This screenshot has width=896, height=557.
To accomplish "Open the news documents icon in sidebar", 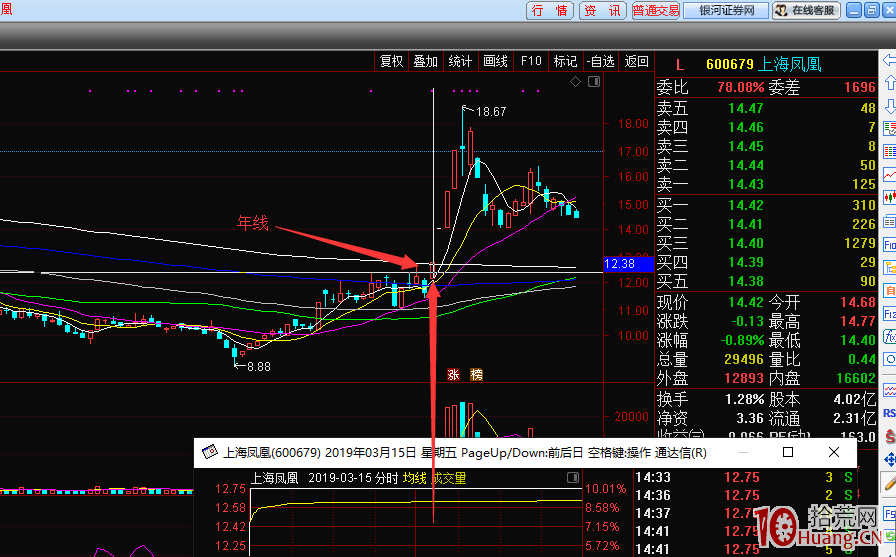I will (x=890, y=221).
